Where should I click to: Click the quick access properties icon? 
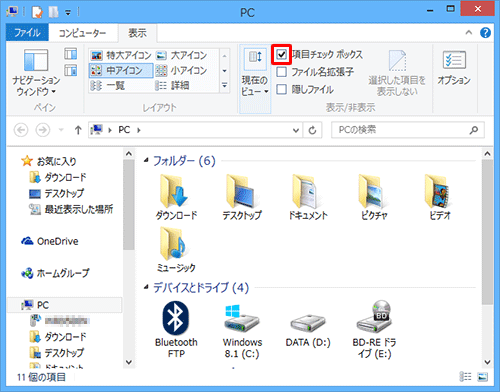click(37, 12)
